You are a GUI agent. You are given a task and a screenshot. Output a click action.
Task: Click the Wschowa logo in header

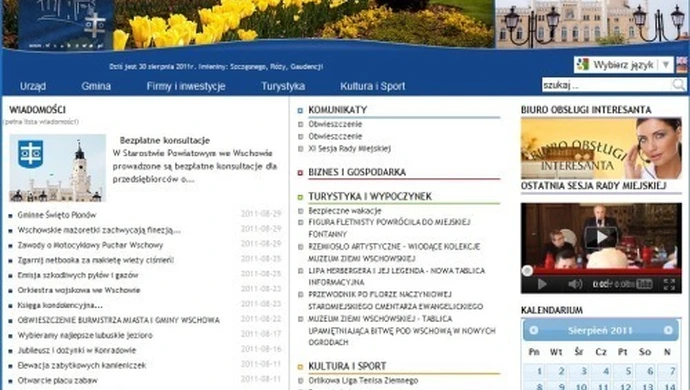point(66,24)
